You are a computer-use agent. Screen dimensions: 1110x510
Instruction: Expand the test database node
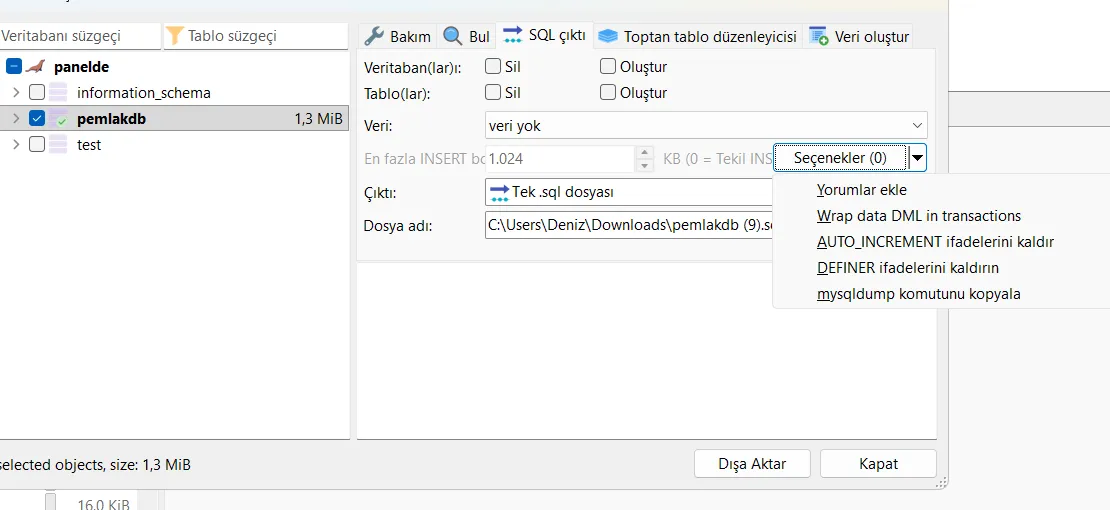(x=15, y=145)
